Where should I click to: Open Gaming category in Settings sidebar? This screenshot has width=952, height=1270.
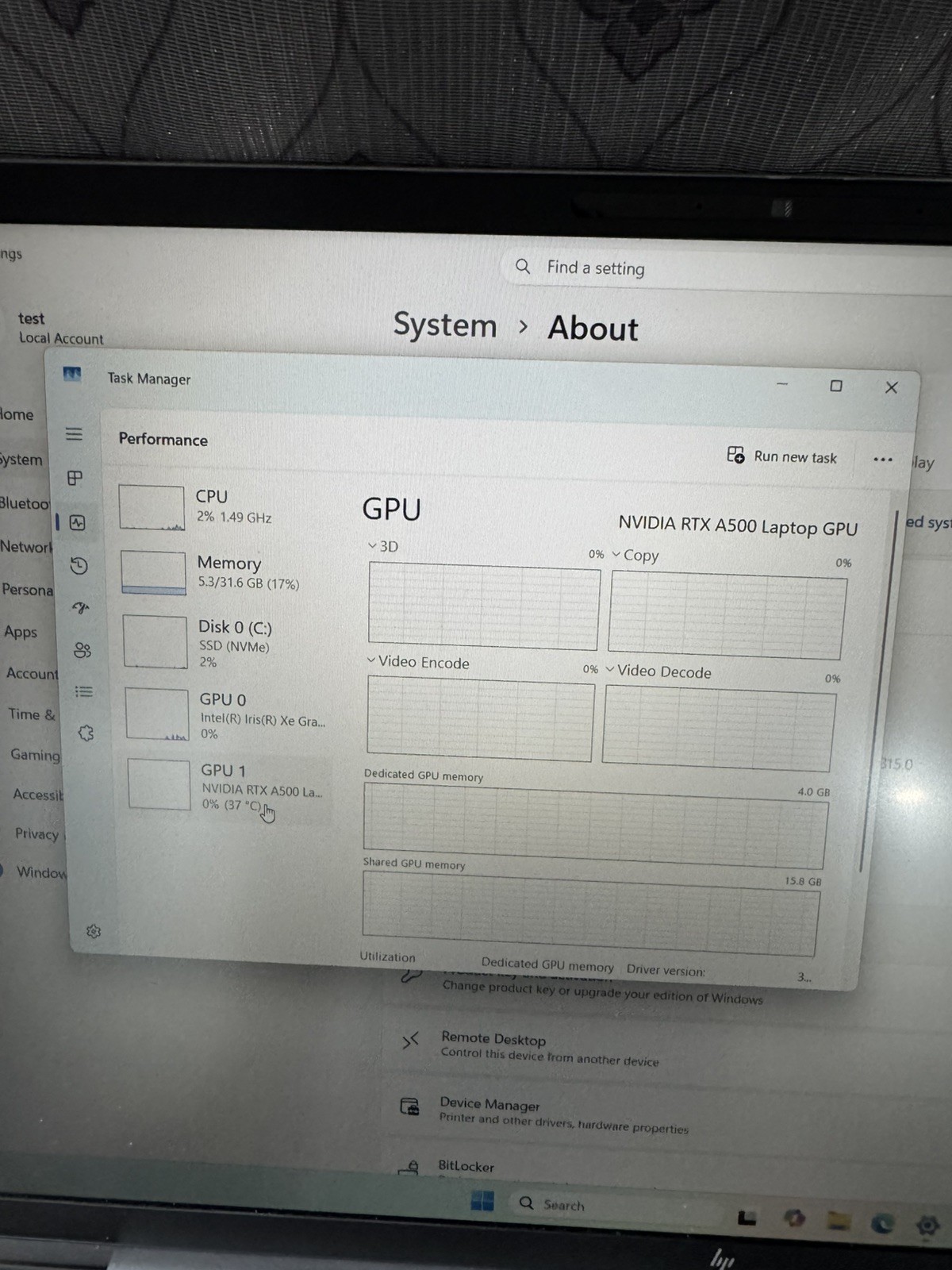35,754
